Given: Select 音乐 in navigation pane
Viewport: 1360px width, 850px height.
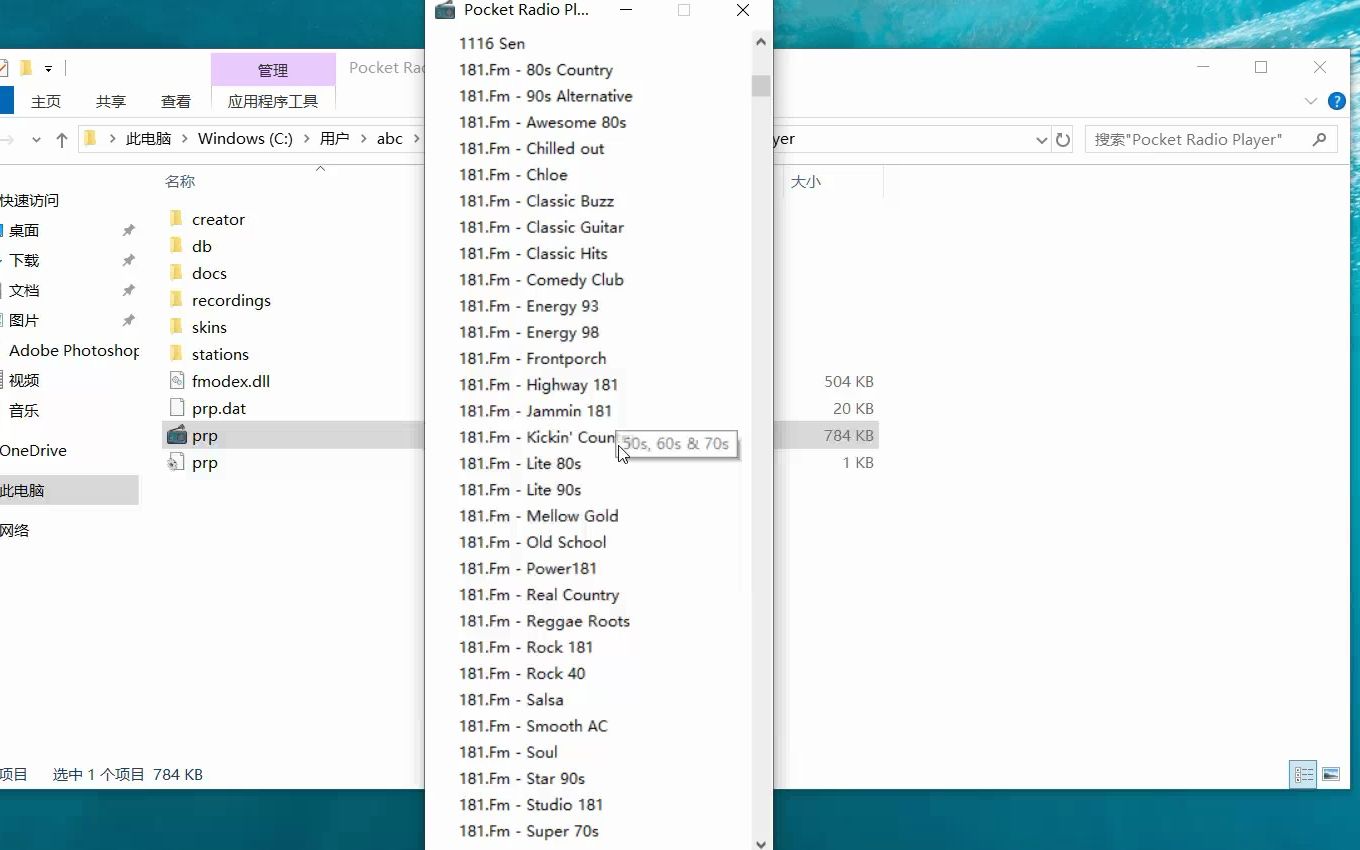Looking at the screenshot, I should click(24, 411).
